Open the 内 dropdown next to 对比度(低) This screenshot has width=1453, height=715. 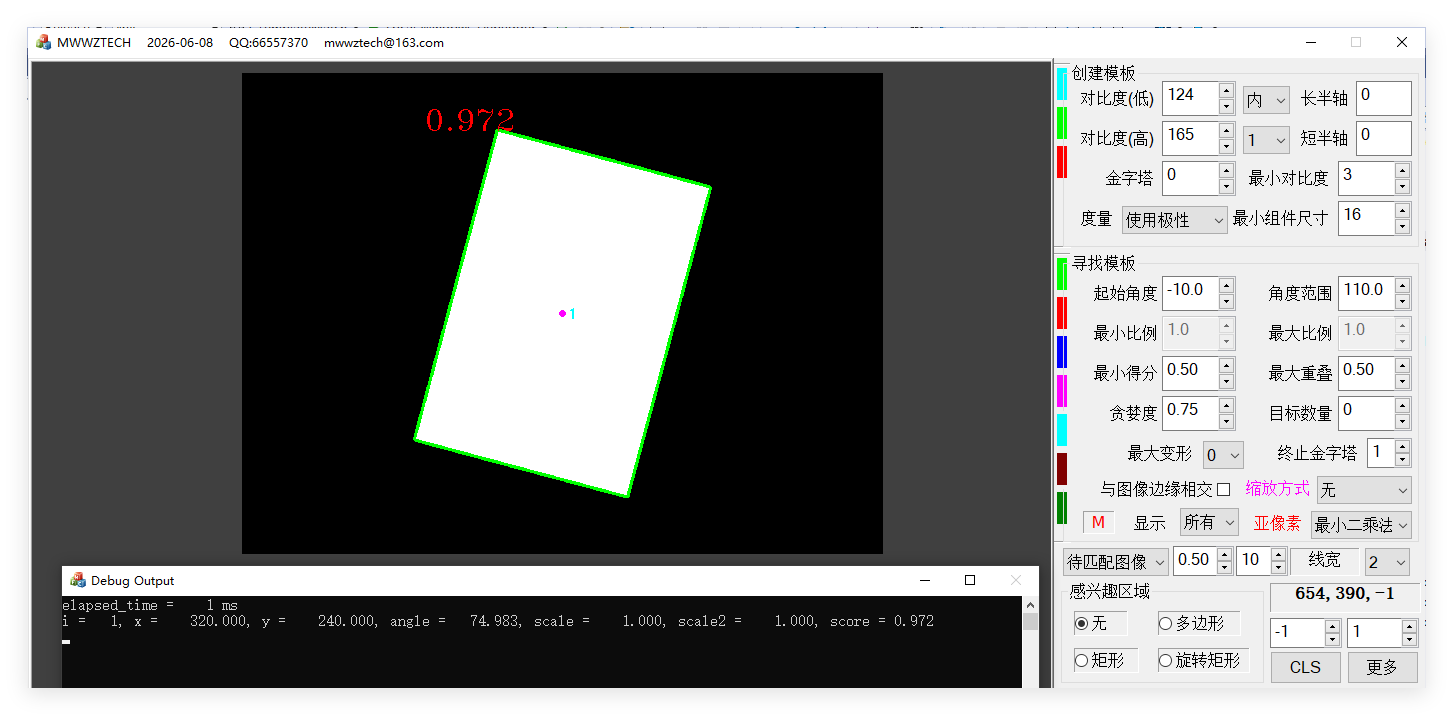coord(1266,99)
